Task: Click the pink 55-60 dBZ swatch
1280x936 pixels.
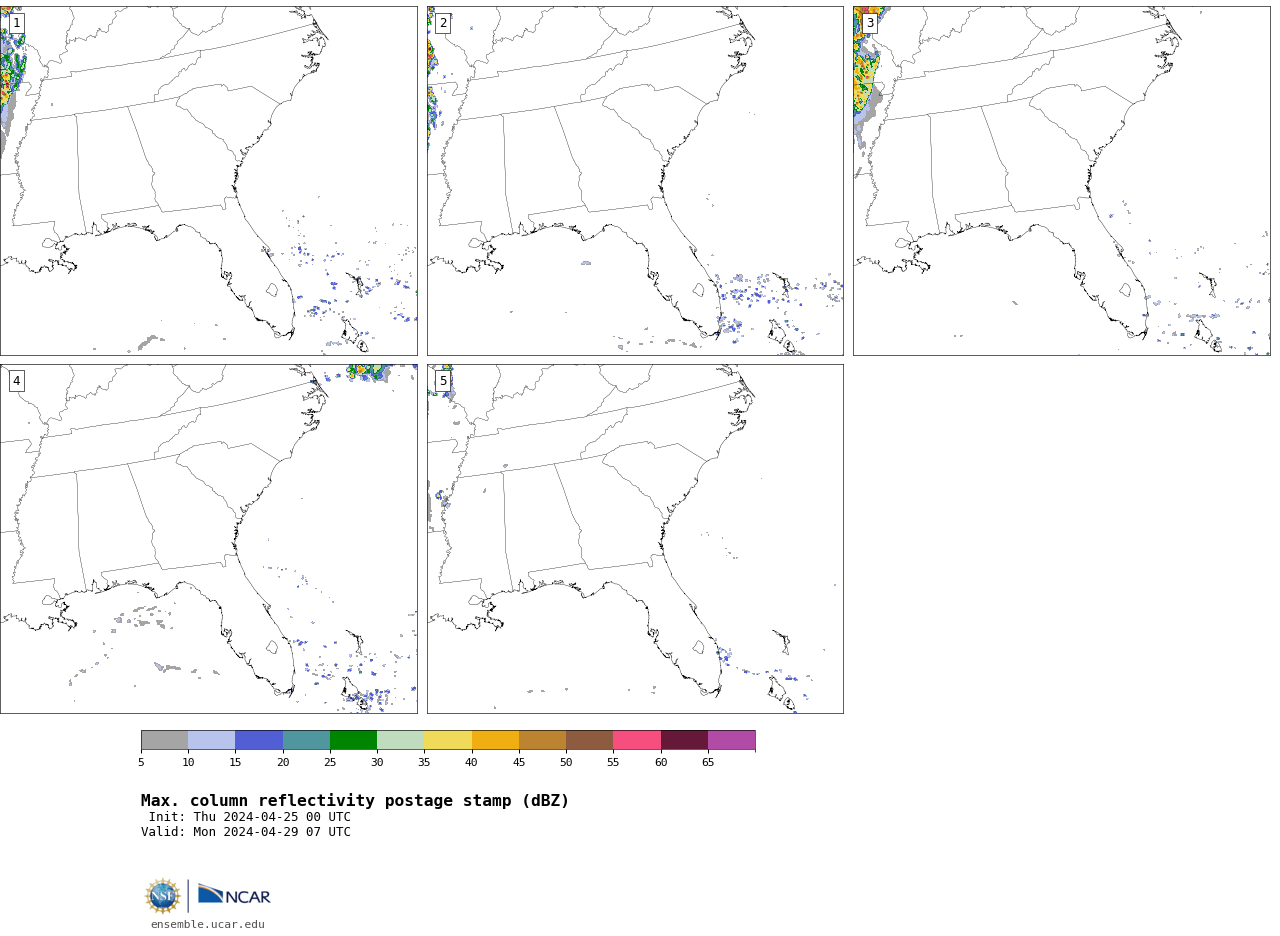Action: [637, 740]
